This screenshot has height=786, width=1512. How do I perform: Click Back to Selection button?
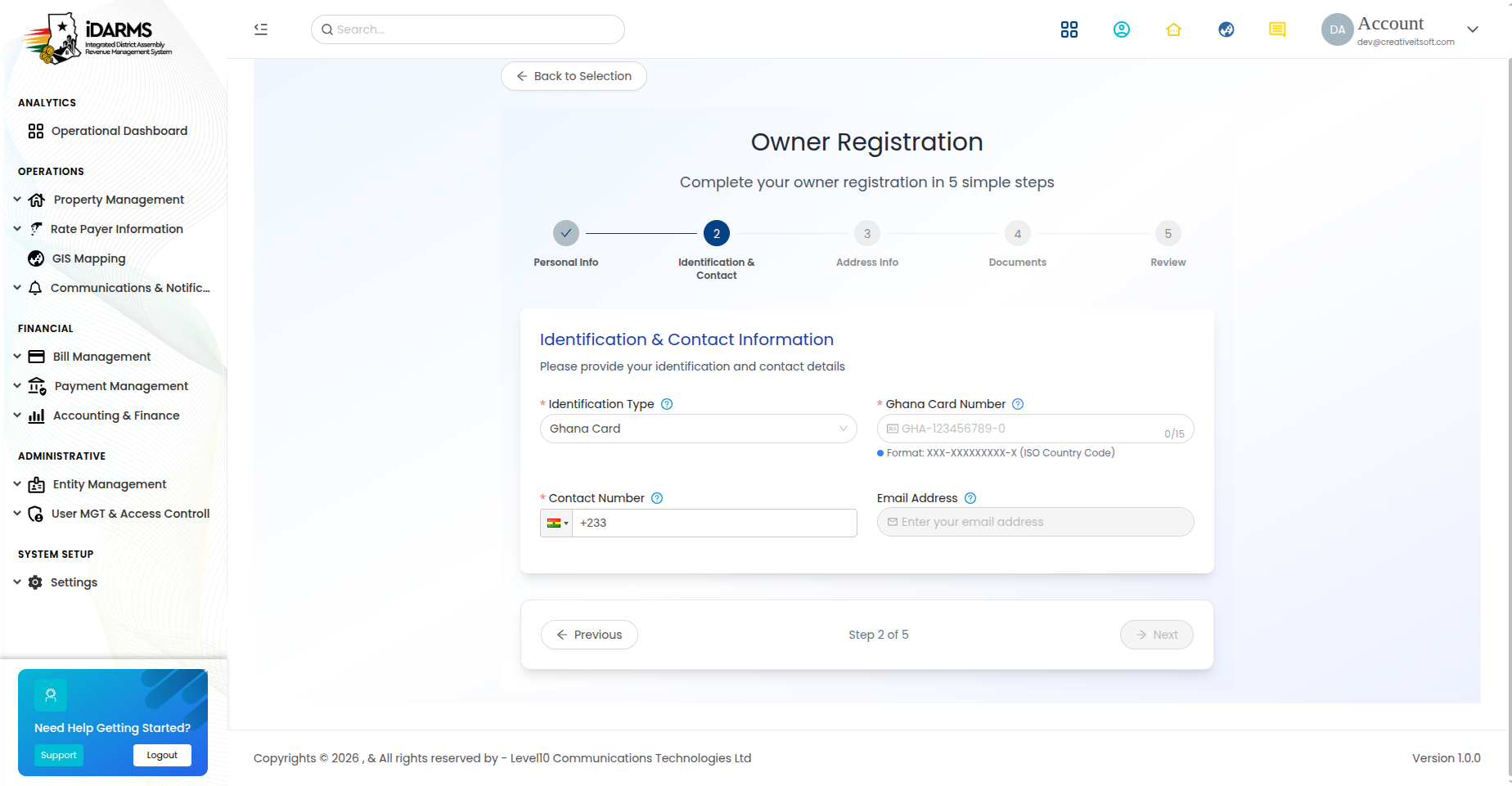(574, 76)
